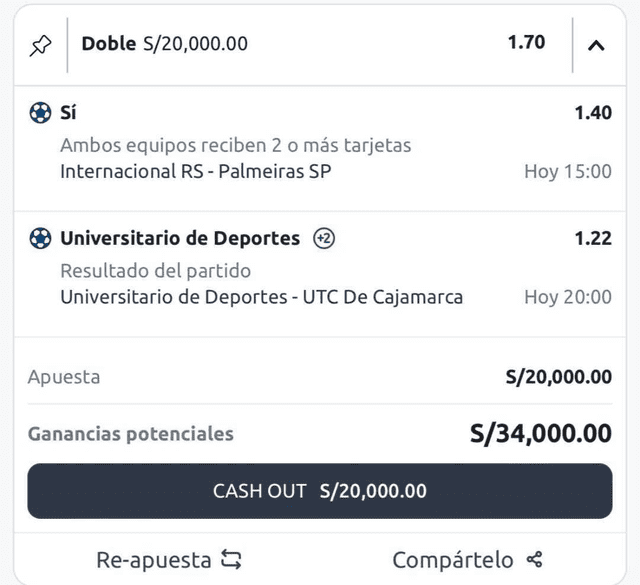Click soccer ball icon beside Universitario de Deportes
The height and width of the screenshot is (585, 640).
pos(40,238)
